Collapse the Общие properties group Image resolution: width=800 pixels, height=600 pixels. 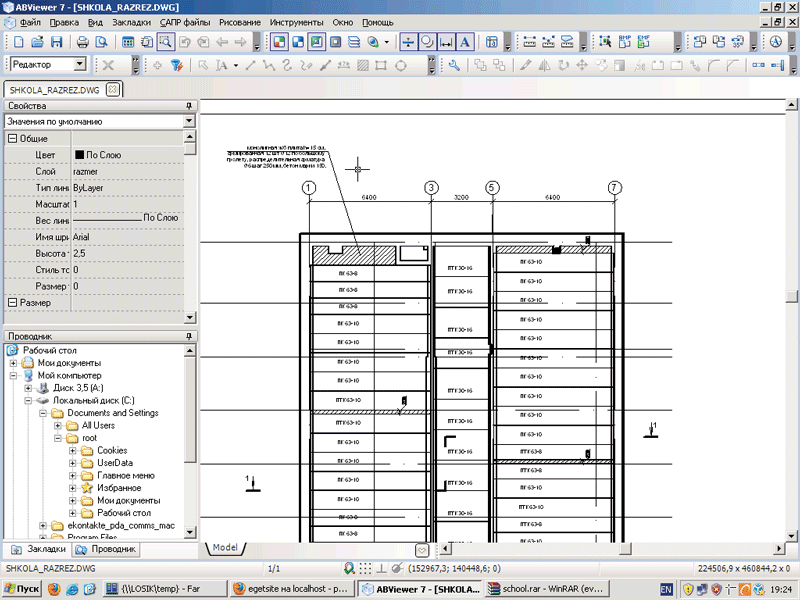pyautogui.click(x=12, y=138)
